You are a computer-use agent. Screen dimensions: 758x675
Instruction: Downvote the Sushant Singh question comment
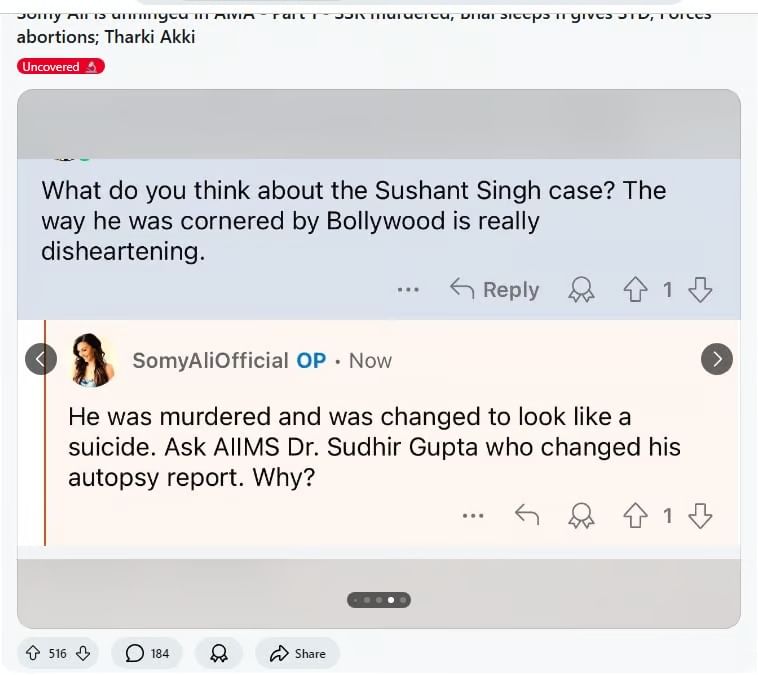pos(701,290)
